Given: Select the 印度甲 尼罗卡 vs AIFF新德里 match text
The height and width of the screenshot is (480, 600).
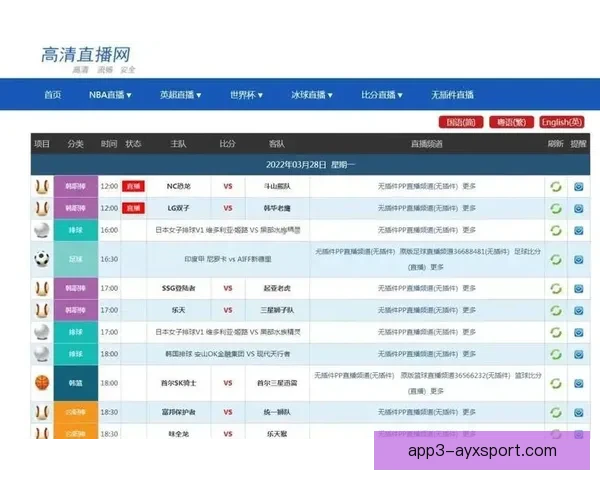Looking at the screenshot, I should (x=228, y=259).
